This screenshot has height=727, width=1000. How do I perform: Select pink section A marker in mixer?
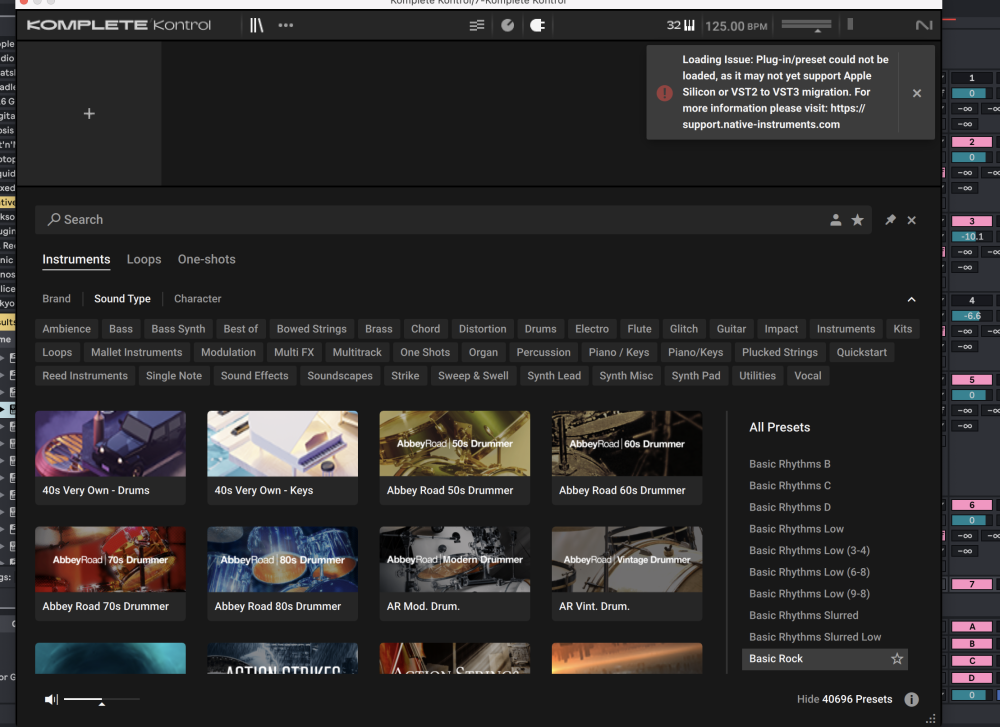click(972, 627)
